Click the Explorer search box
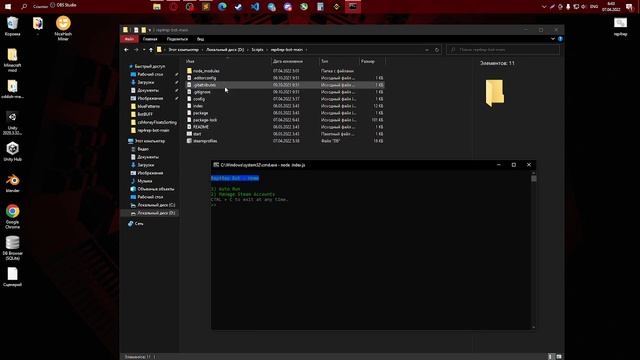Screen dimensions: 640x360 [x=503, y=50]
